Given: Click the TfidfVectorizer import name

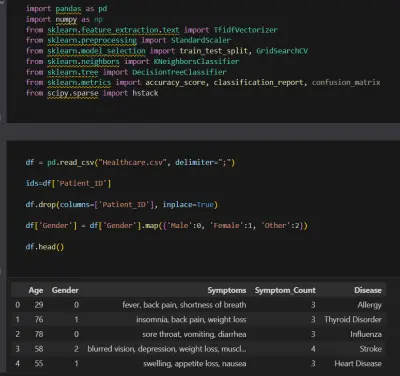Looking at the screenshot, I should pos(246,30).
